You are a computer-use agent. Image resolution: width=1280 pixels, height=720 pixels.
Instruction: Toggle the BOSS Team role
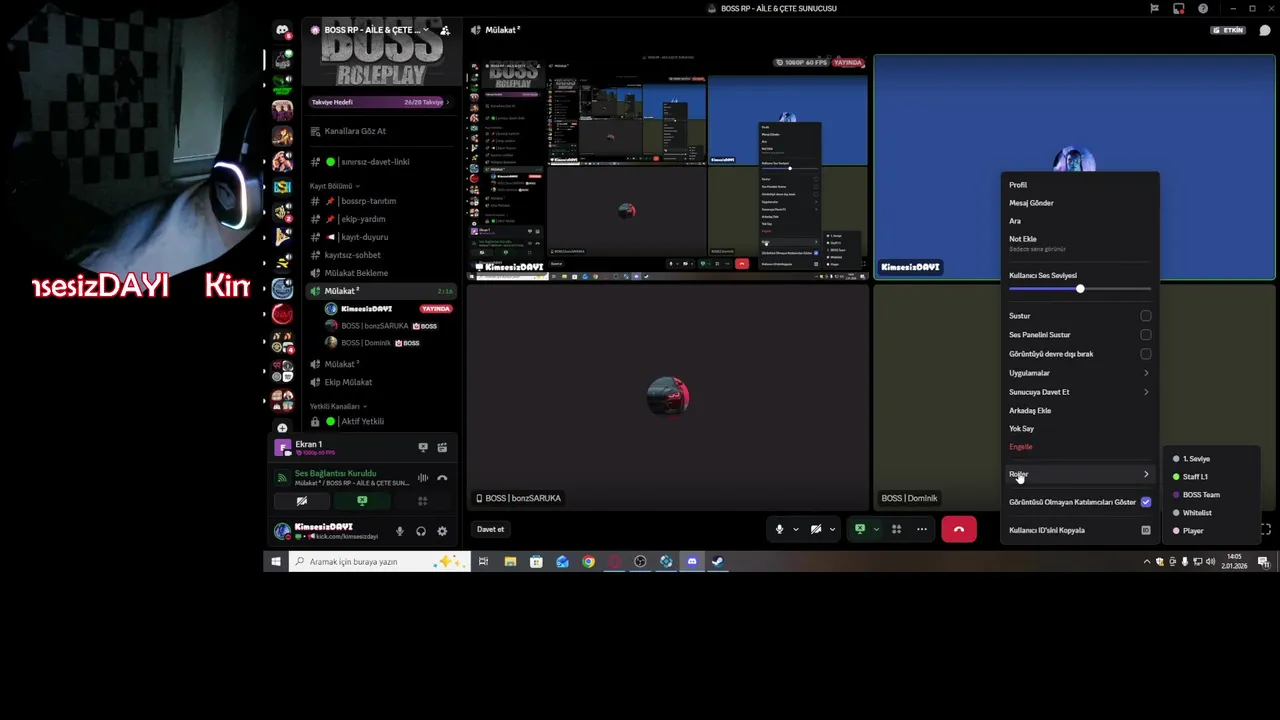[1210, 495]
